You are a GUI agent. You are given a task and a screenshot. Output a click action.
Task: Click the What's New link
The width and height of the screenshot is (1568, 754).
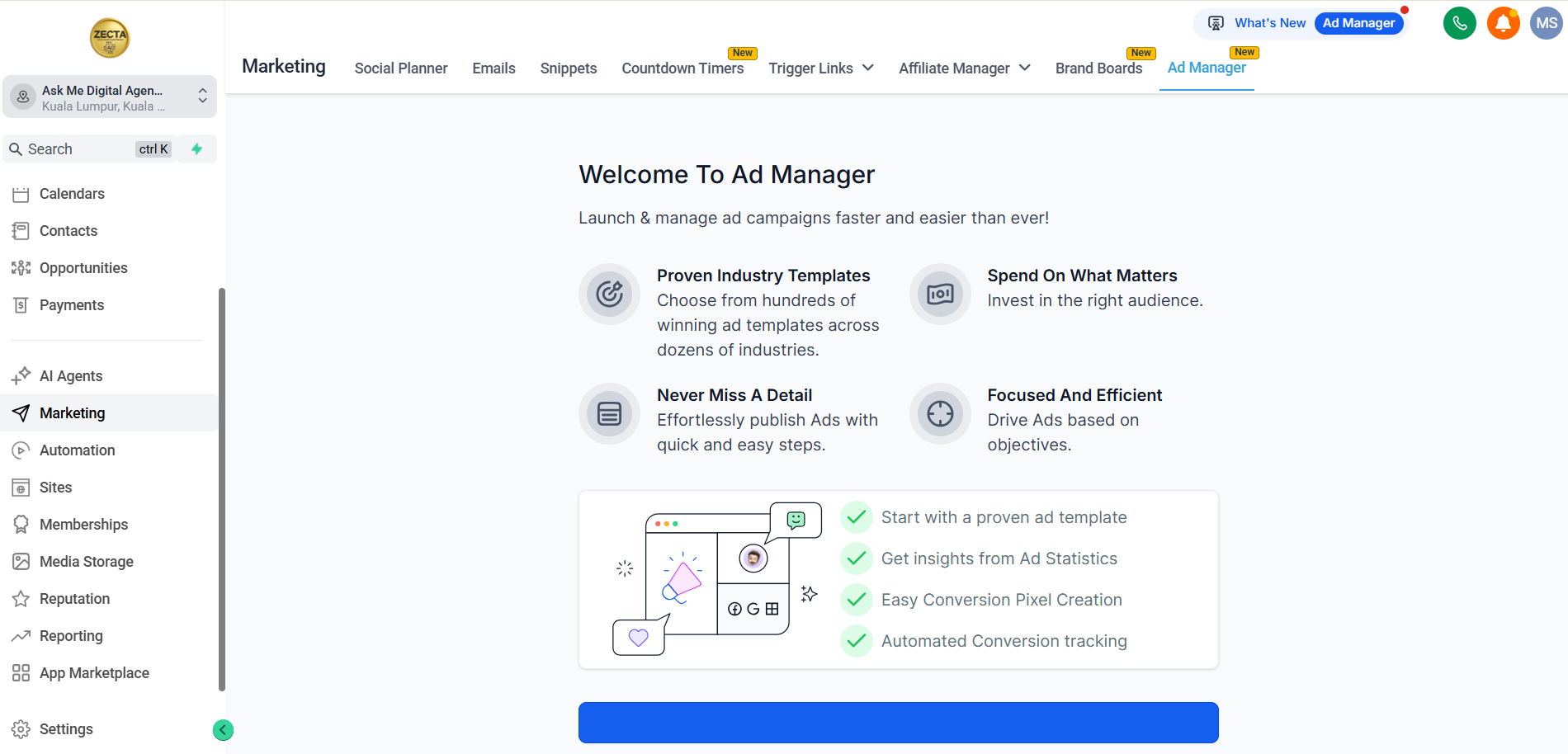pyautogui.click(x=1269, y=23)
